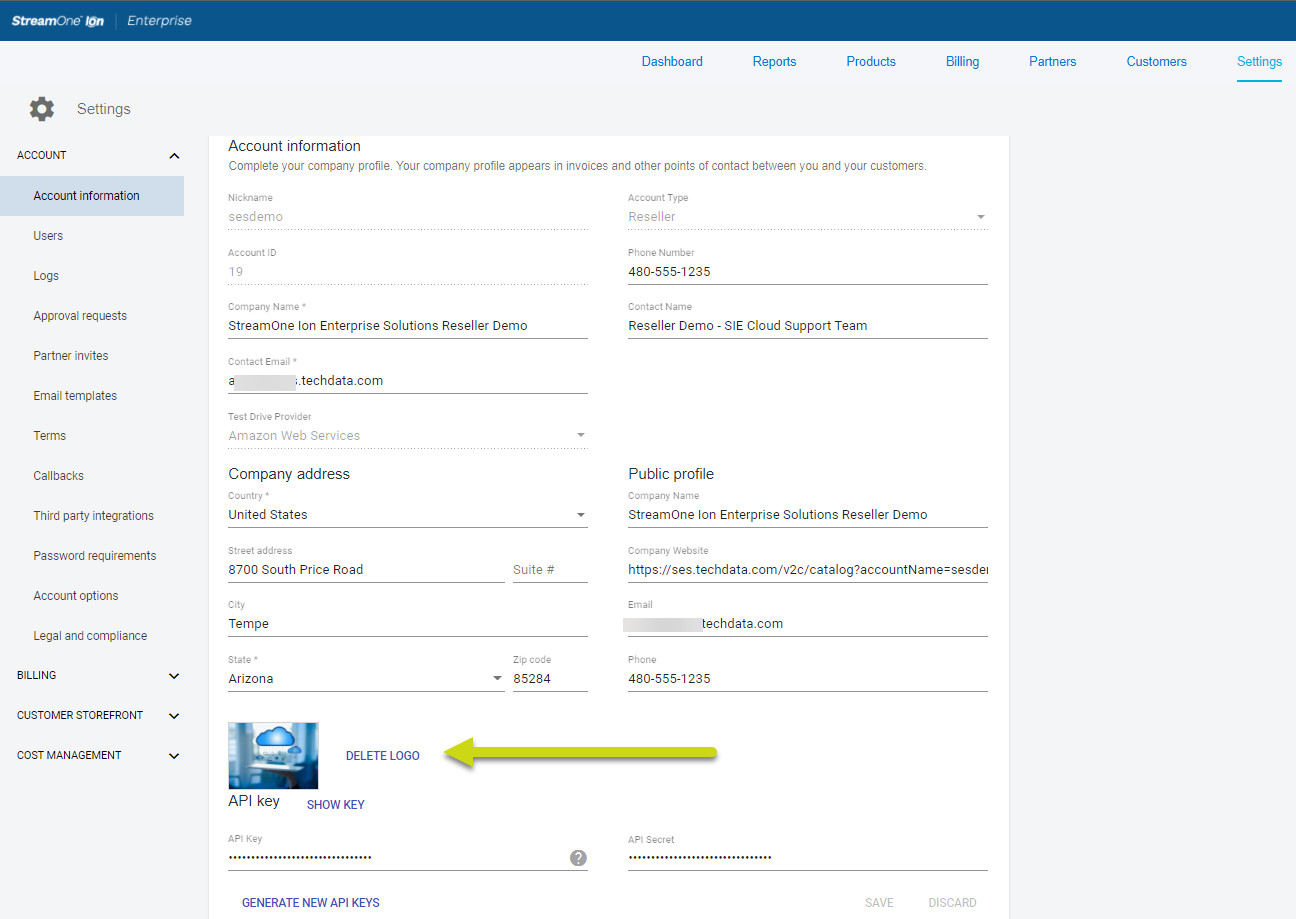Go to the Partners tab
Image resolution: width=1296 pixels, height=919 pixels.
tap(1053, 62)
